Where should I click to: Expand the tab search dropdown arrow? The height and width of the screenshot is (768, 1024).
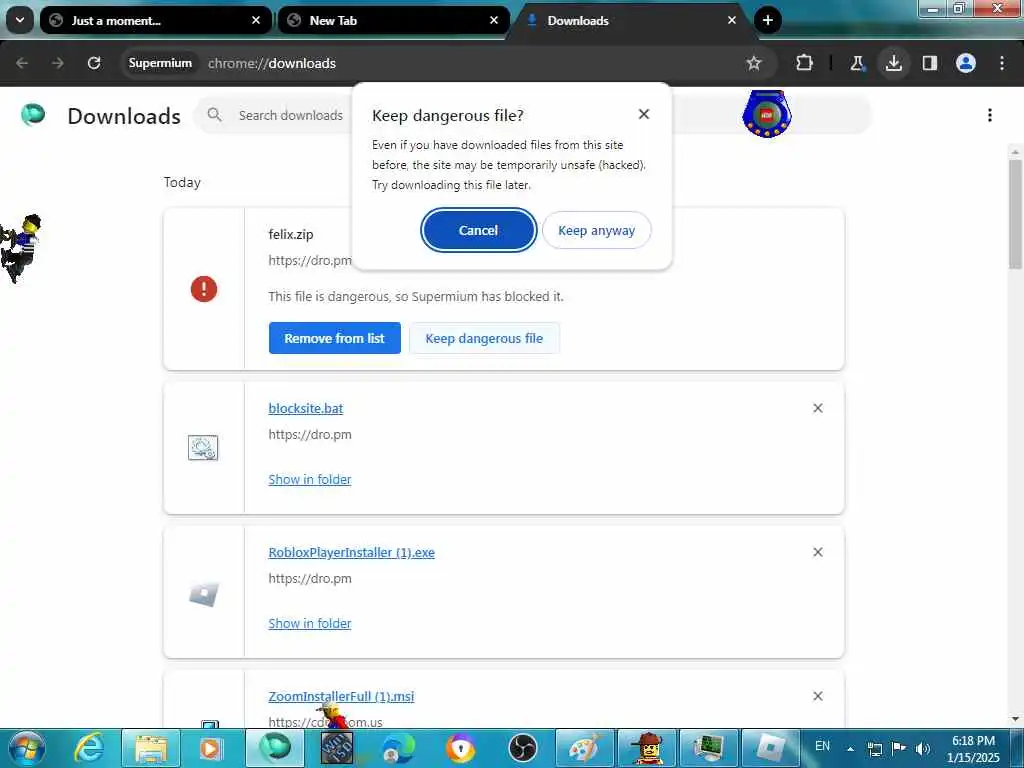coord(20,20)
